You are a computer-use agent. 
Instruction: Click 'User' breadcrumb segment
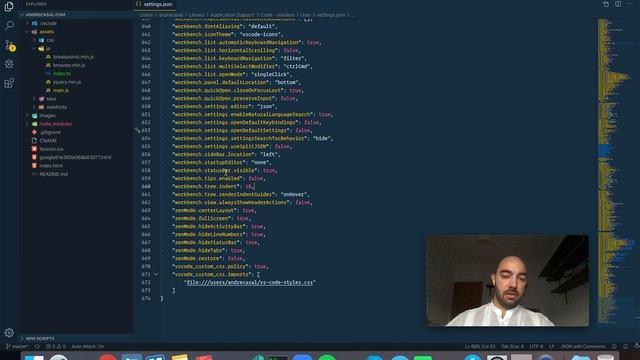tap(306, 15)
